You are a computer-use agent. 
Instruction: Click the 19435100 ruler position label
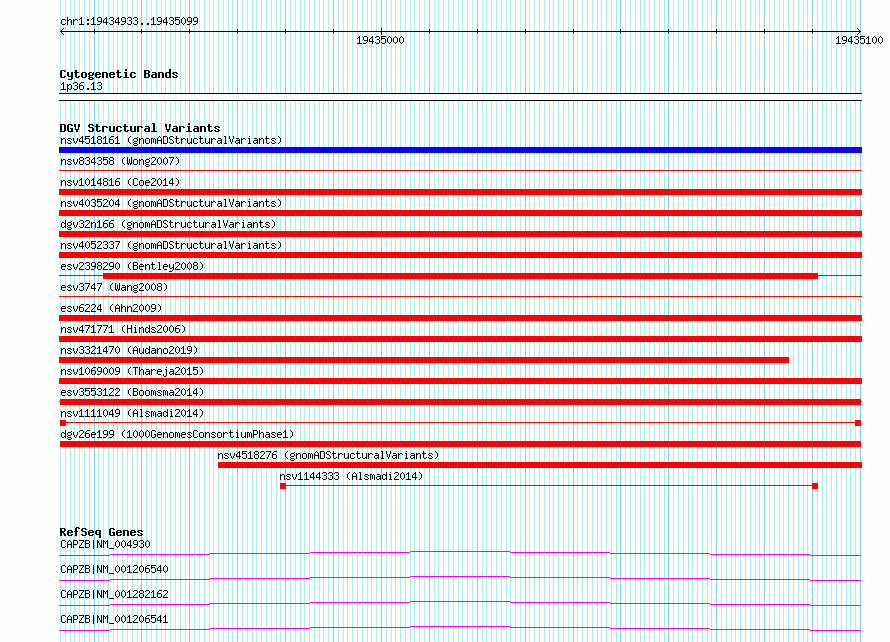point(859,40)
